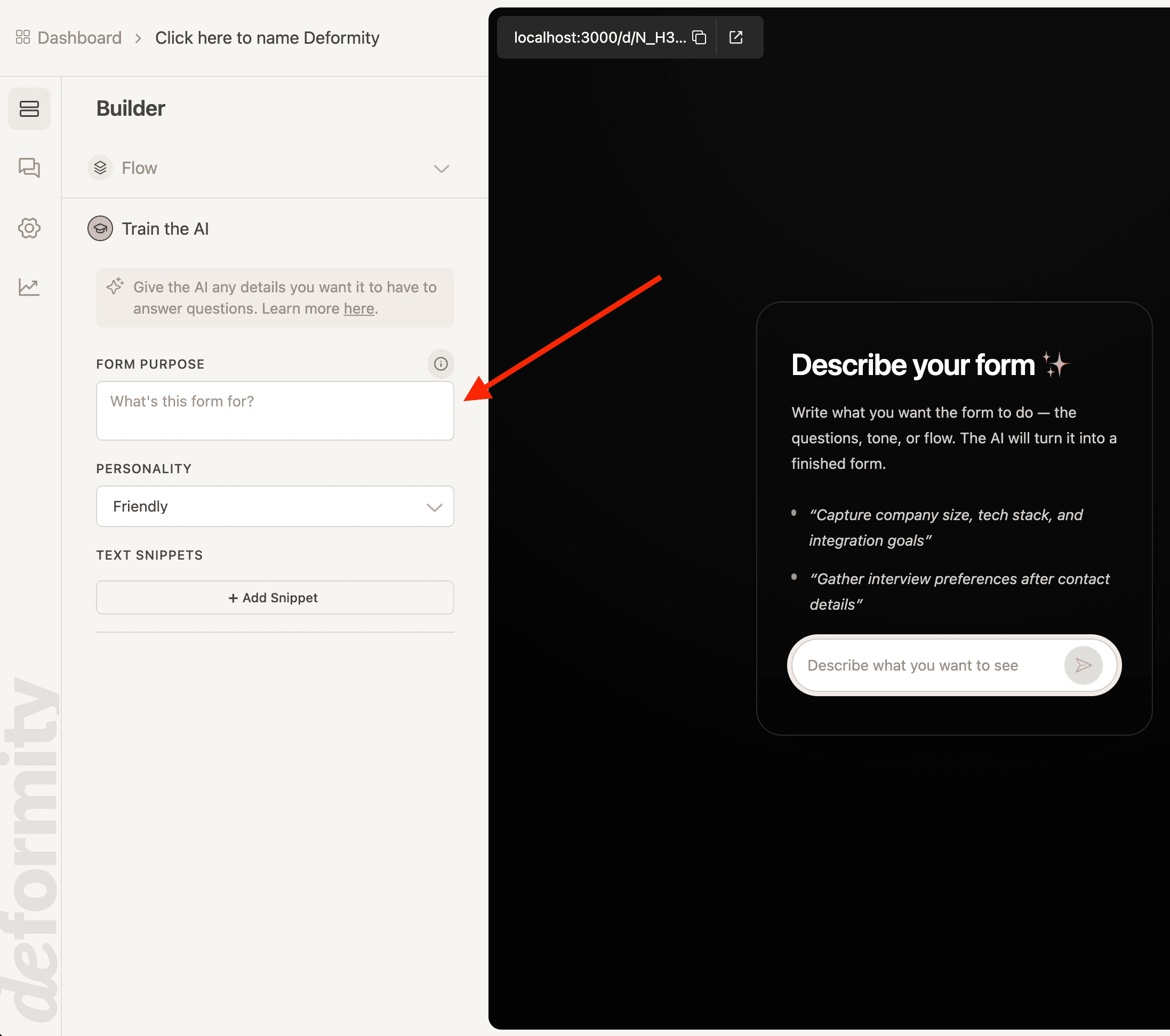The width and height of the screenshot is (1170, 1036).
Task: Open the Builder sidebar icon
Action: click(x=29, y=109)
